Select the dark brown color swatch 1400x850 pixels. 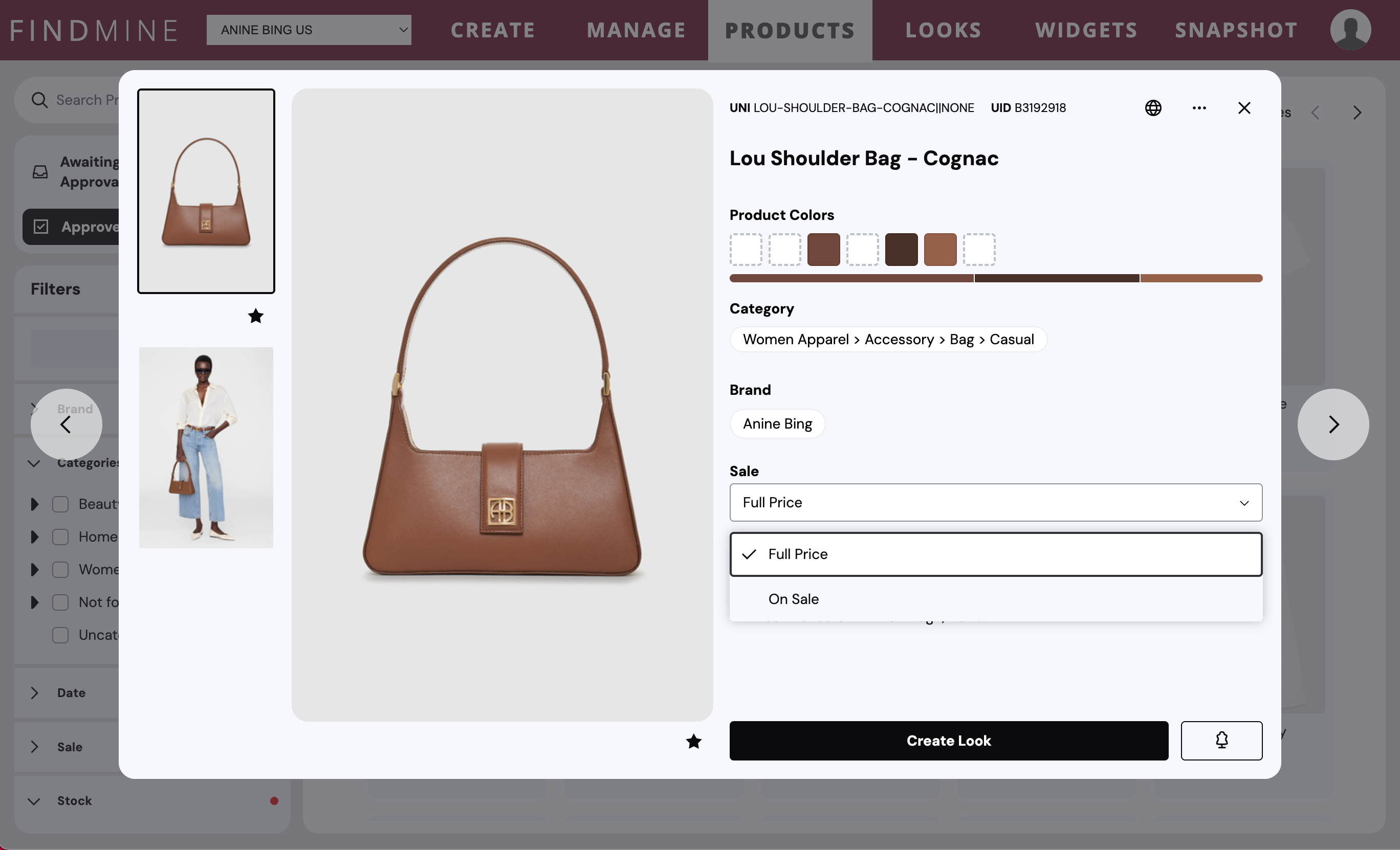pyautogui.click(x=901, y=249)
